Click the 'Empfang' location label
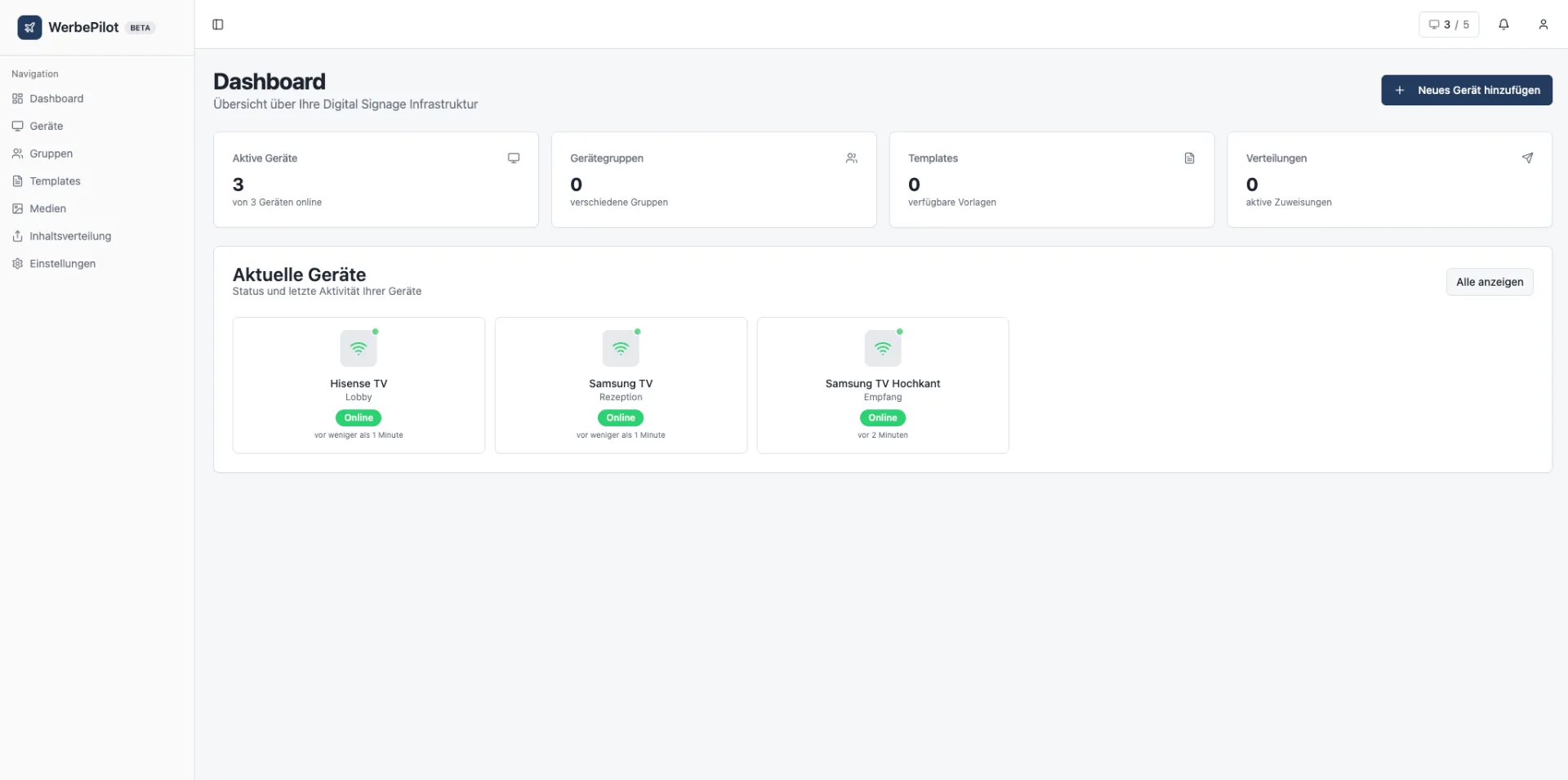The image size is (1568, 780). tap(883, 397)
